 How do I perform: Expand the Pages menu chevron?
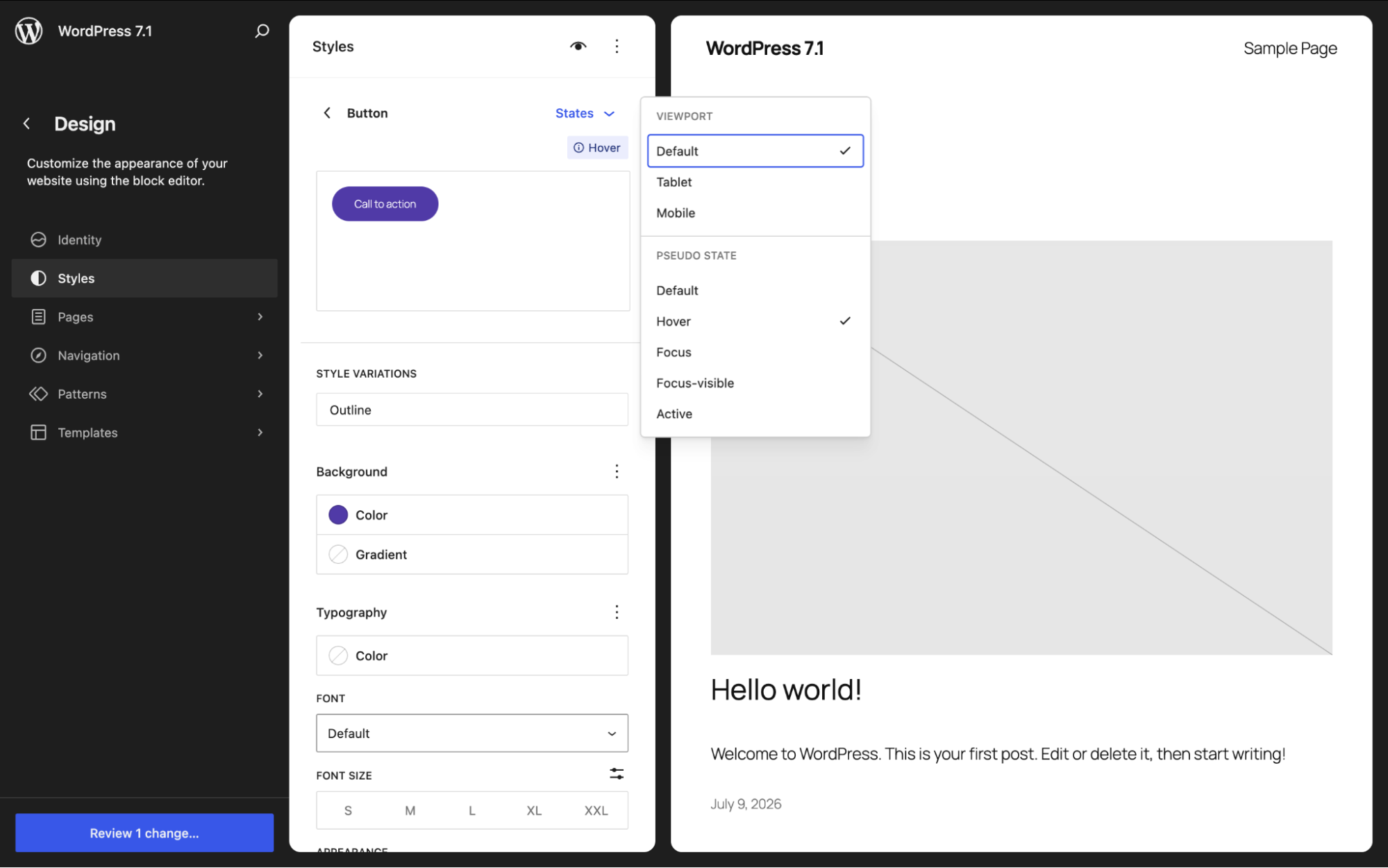pos(260,317)
